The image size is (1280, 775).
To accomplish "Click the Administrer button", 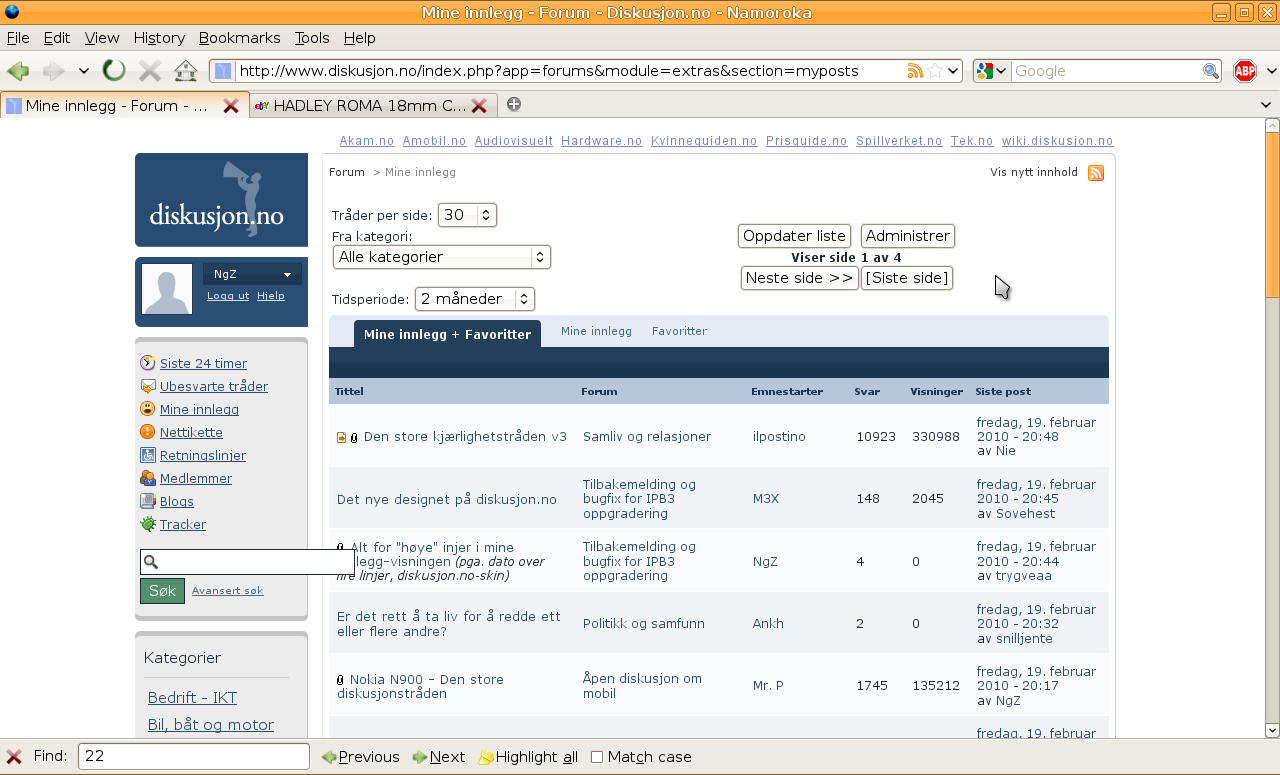I will pyautogui.click(x=908, y=236).
